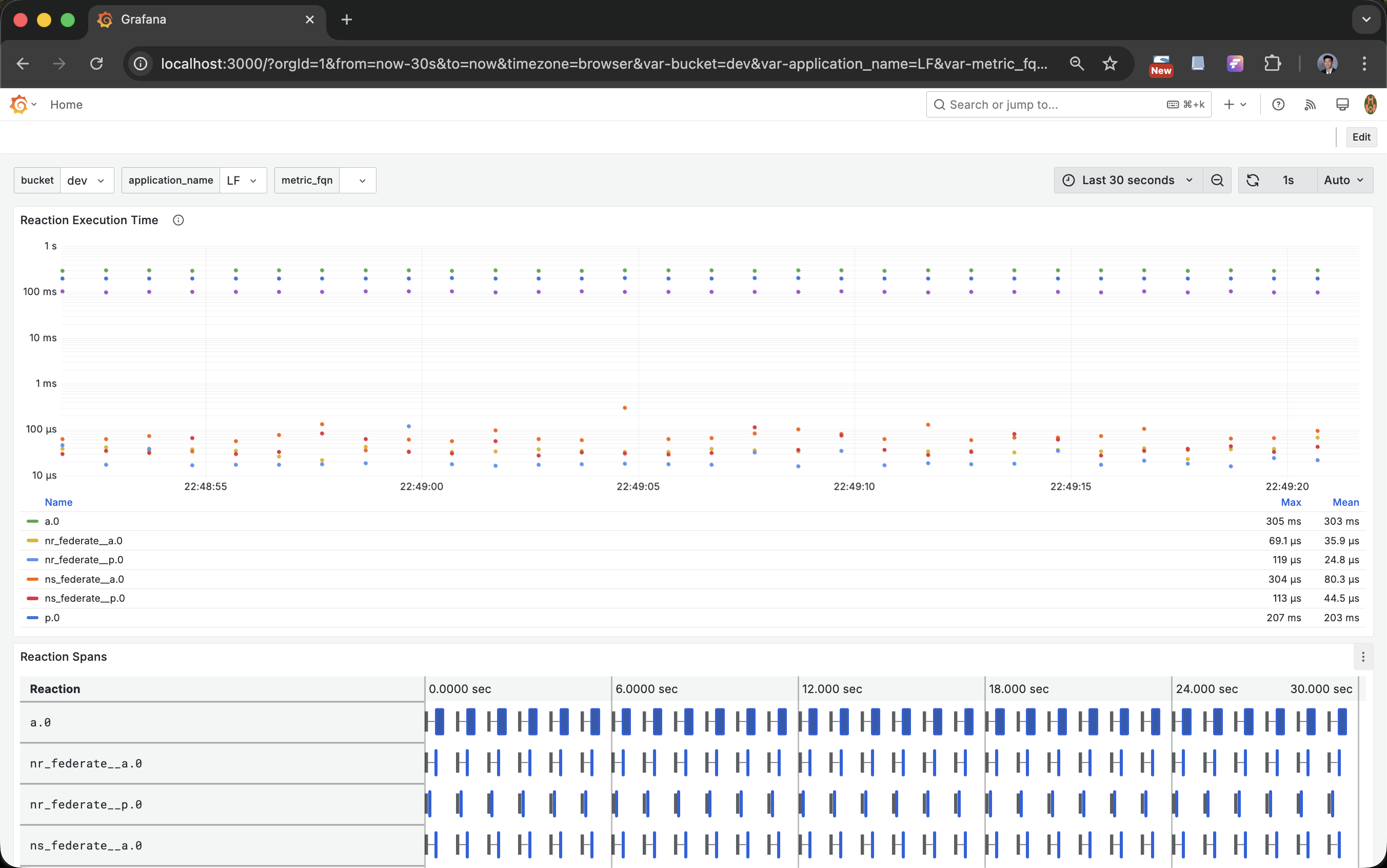Screen dimensions: 1387x868
Task: Open the Grafana home logo menu
Action: [23, 104]
